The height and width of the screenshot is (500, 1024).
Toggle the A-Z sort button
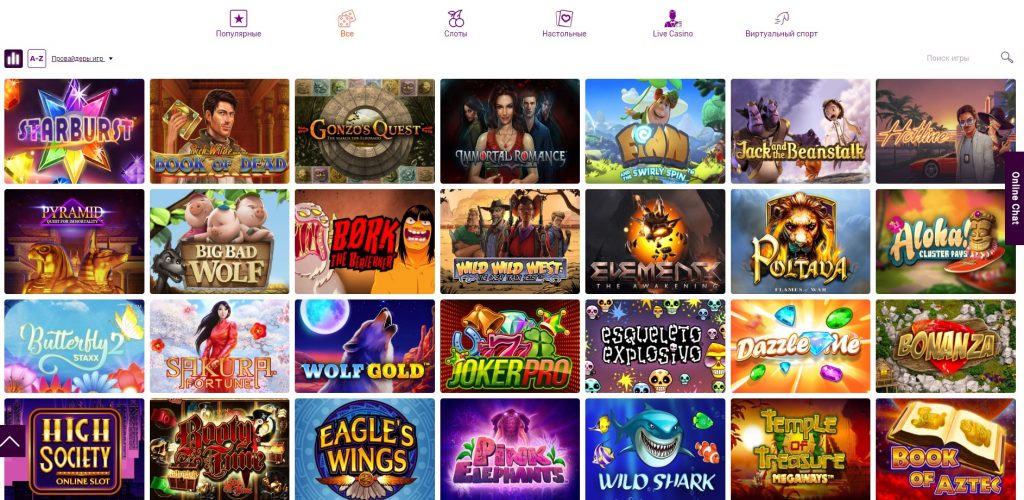[37, 59]
